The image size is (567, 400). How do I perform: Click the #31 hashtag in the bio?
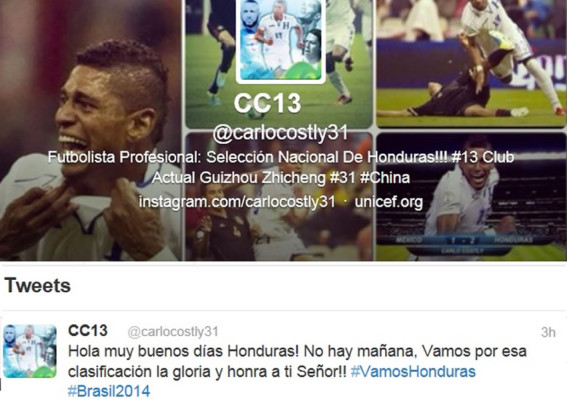pyautogui.click(x=343, y=178)
